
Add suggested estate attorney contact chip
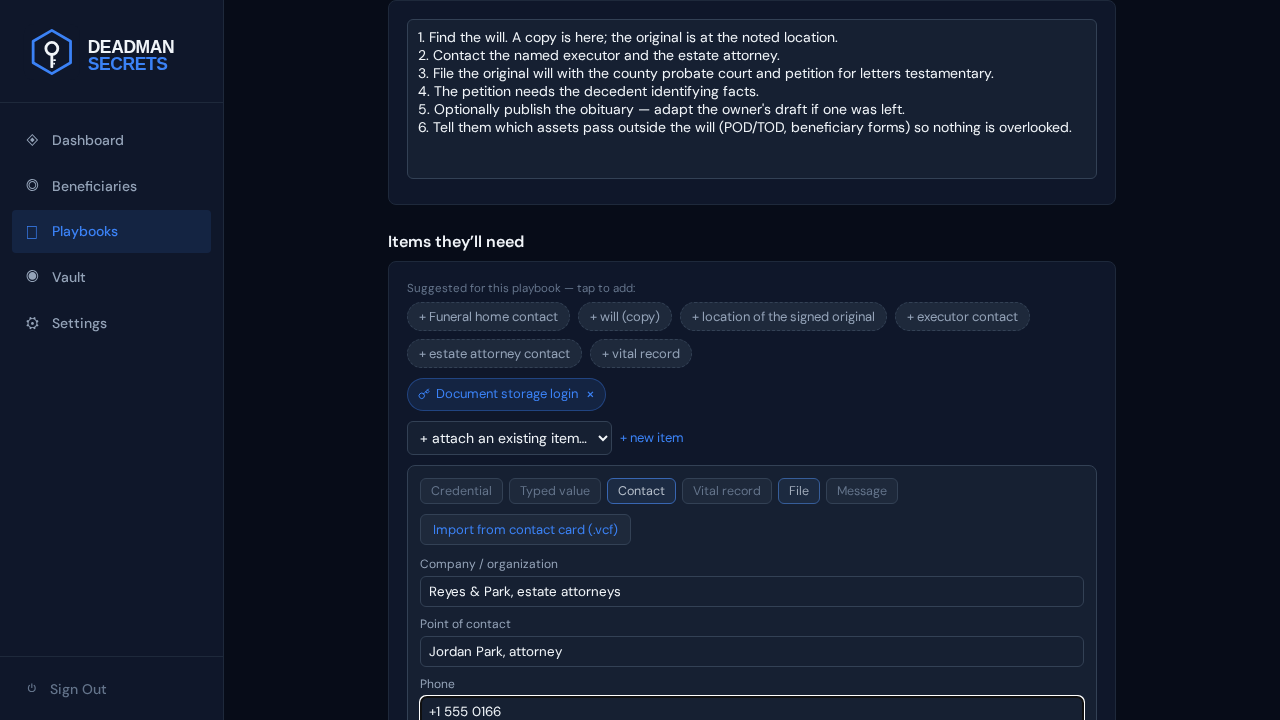click(494, 354)
